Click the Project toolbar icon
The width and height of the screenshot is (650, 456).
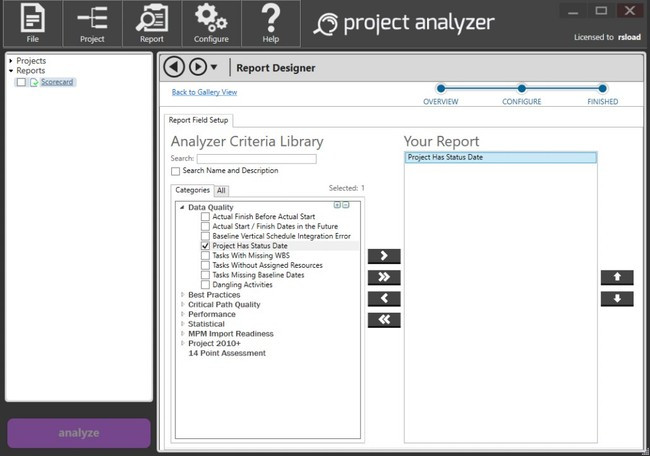92,23
